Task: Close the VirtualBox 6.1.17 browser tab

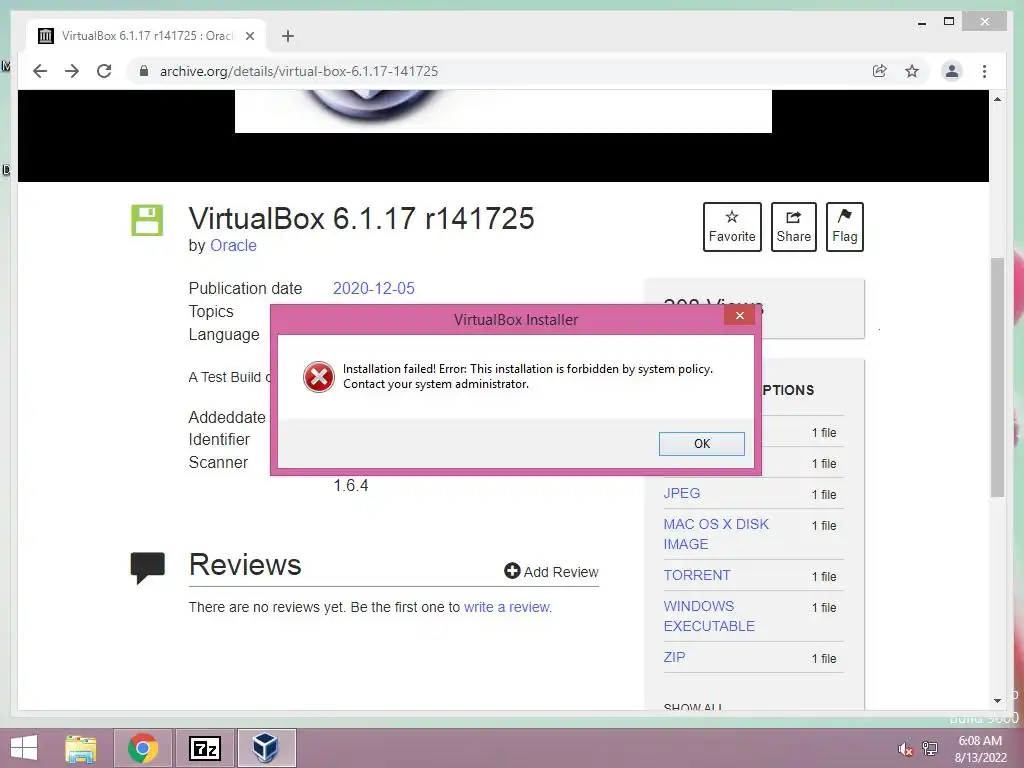Action: click(x=249, y=36)
